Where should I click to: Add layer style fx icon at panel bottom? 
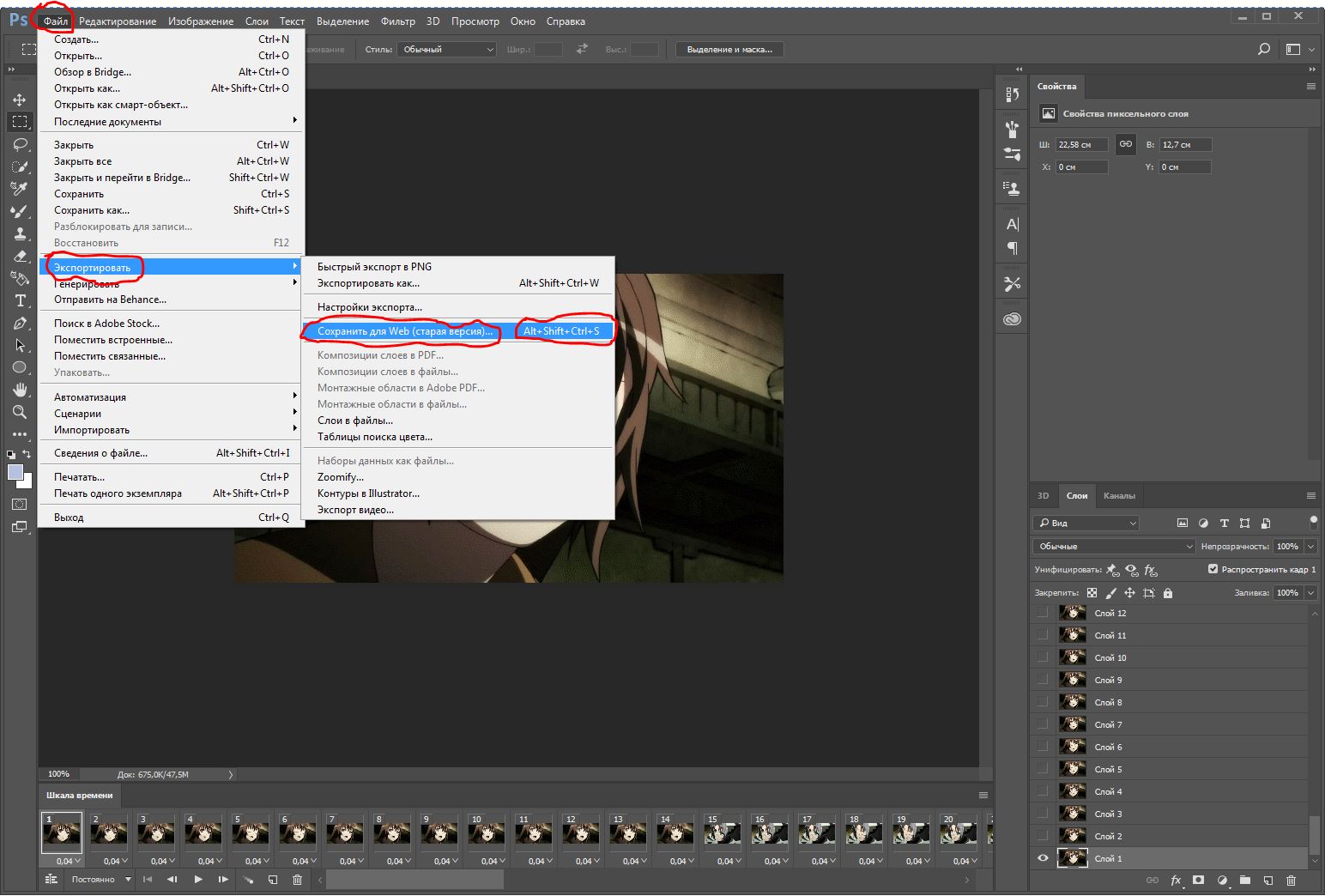1176,881
